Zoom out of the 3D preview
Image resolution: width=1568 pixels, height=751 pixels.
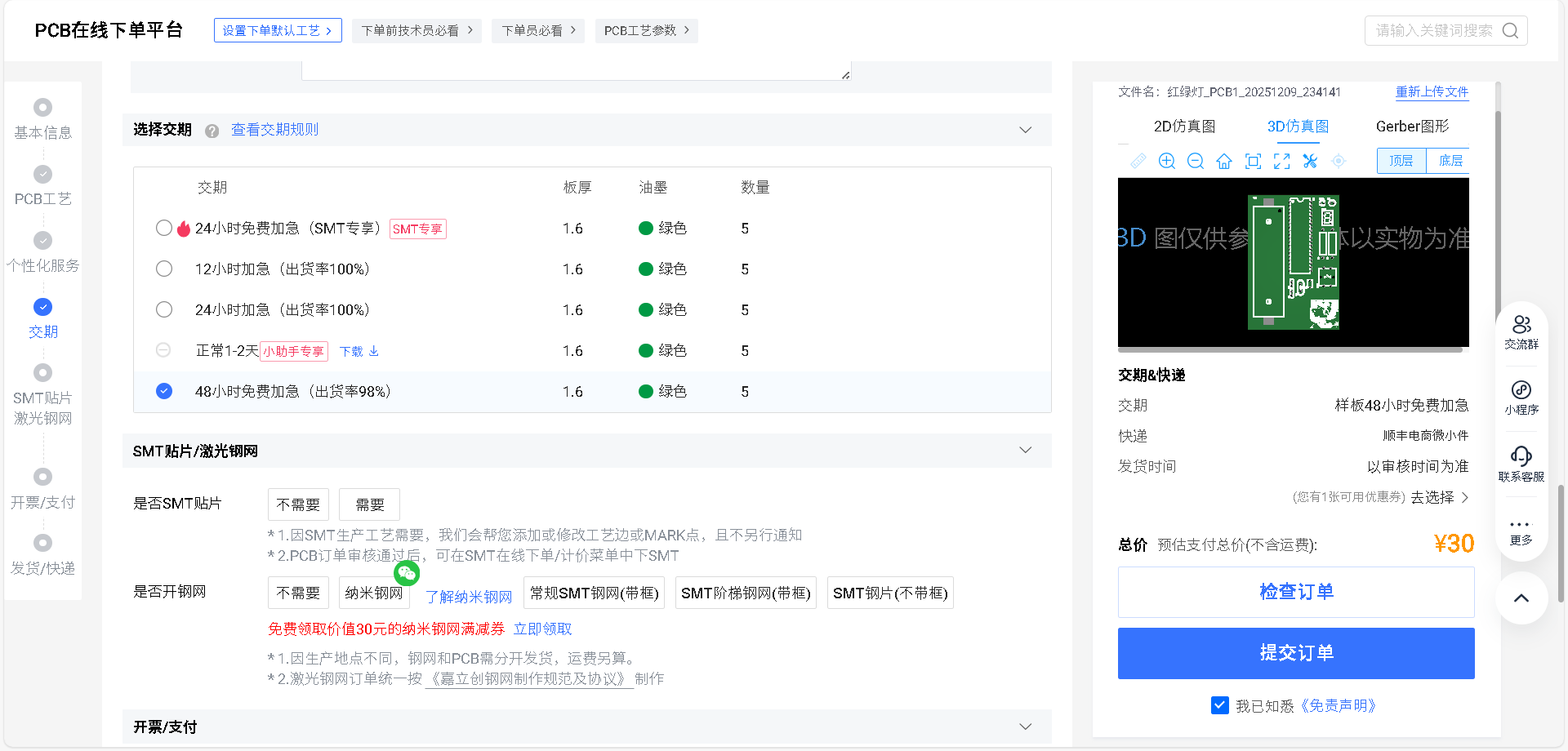(1195, 161)
